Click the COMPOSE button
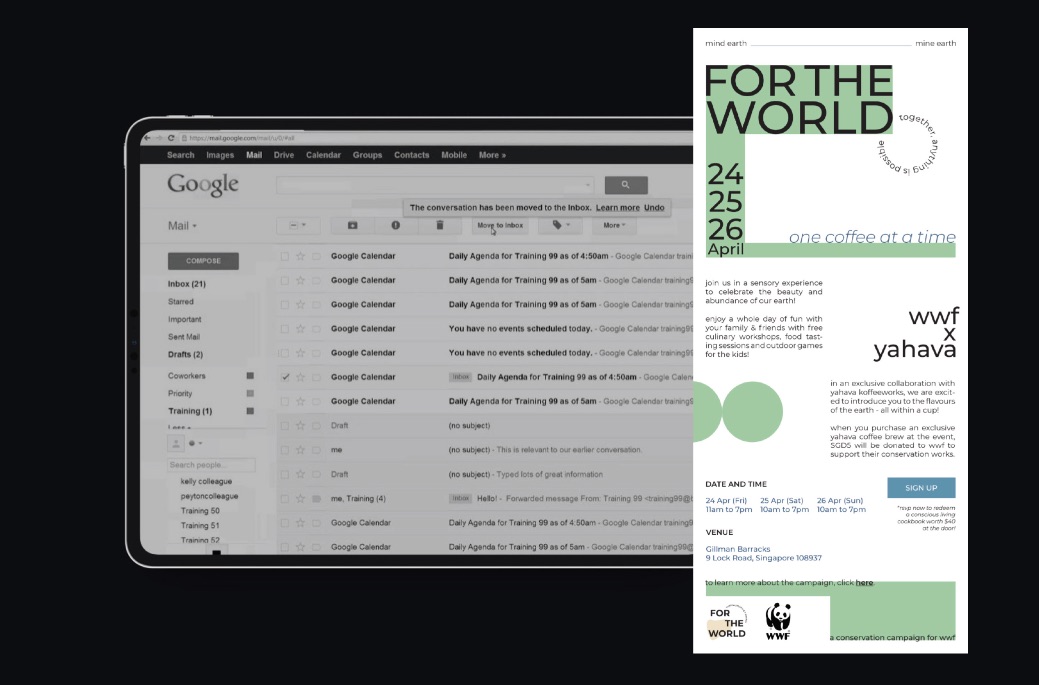This screenshot has width=1039, height=685. (203, 261)
